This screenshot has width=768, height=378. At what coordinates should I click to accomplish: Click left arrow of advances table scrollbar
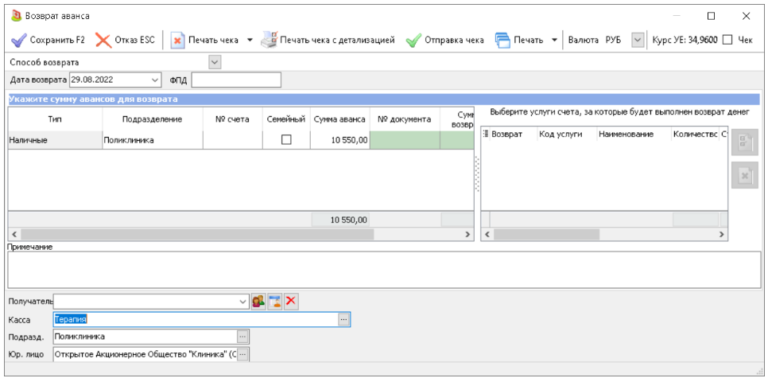[14, 235]
